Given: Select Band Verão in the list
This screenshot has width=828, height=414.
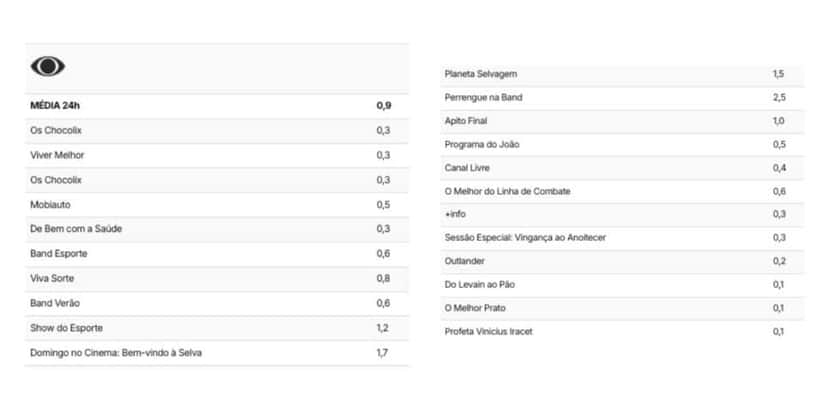Looking at the screenshot, I should click(x=217, y=303).
